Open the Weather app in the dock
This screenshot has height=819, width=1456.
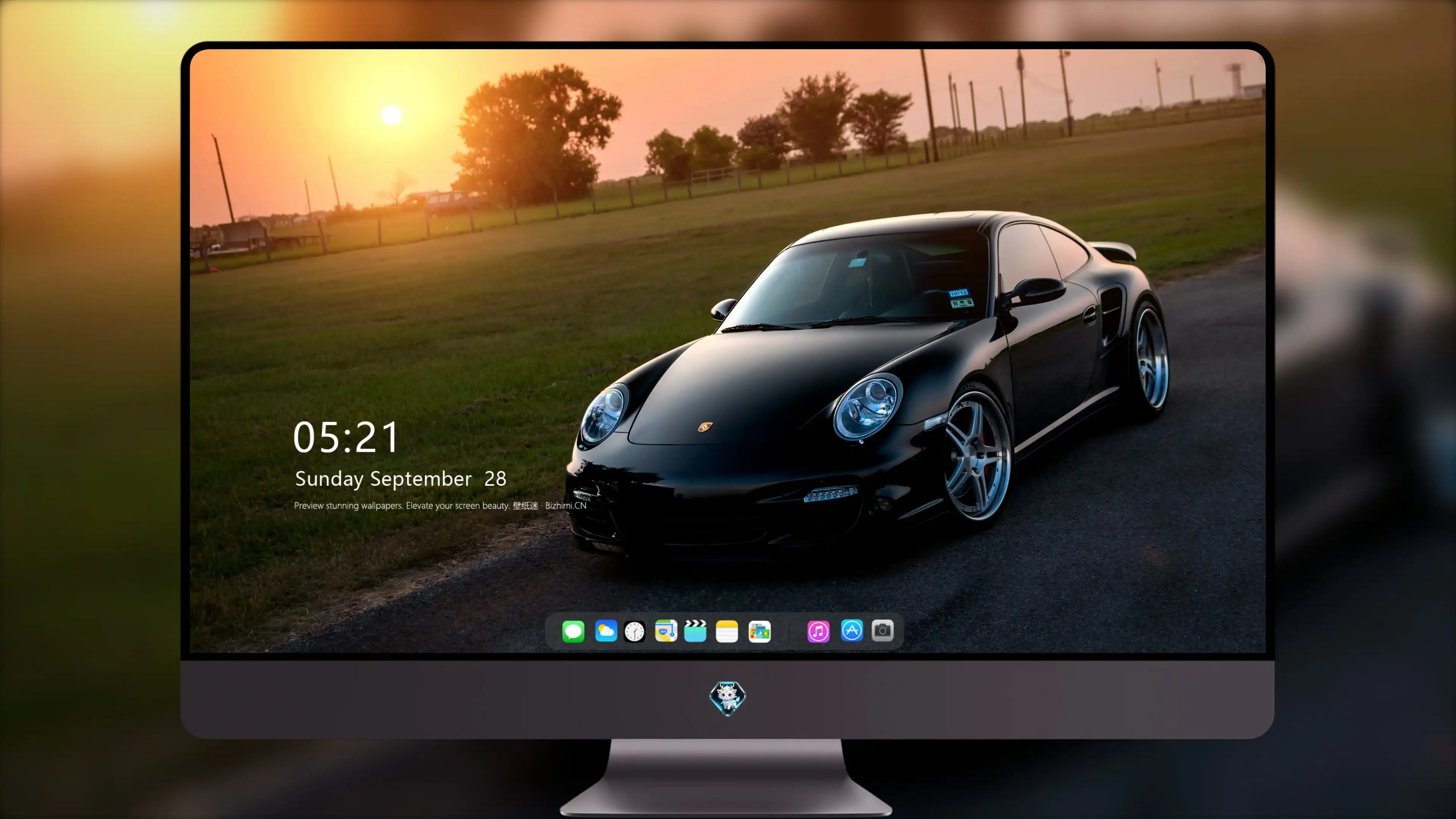[x=606, y=631]
